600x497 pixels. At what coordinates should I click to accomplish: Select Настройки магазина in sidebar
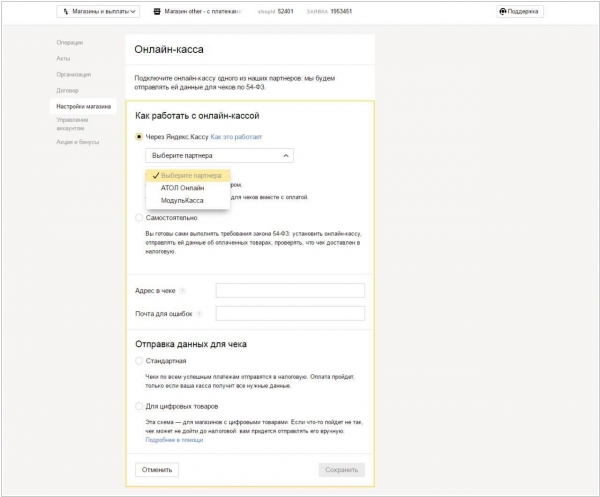pos(83,106)
